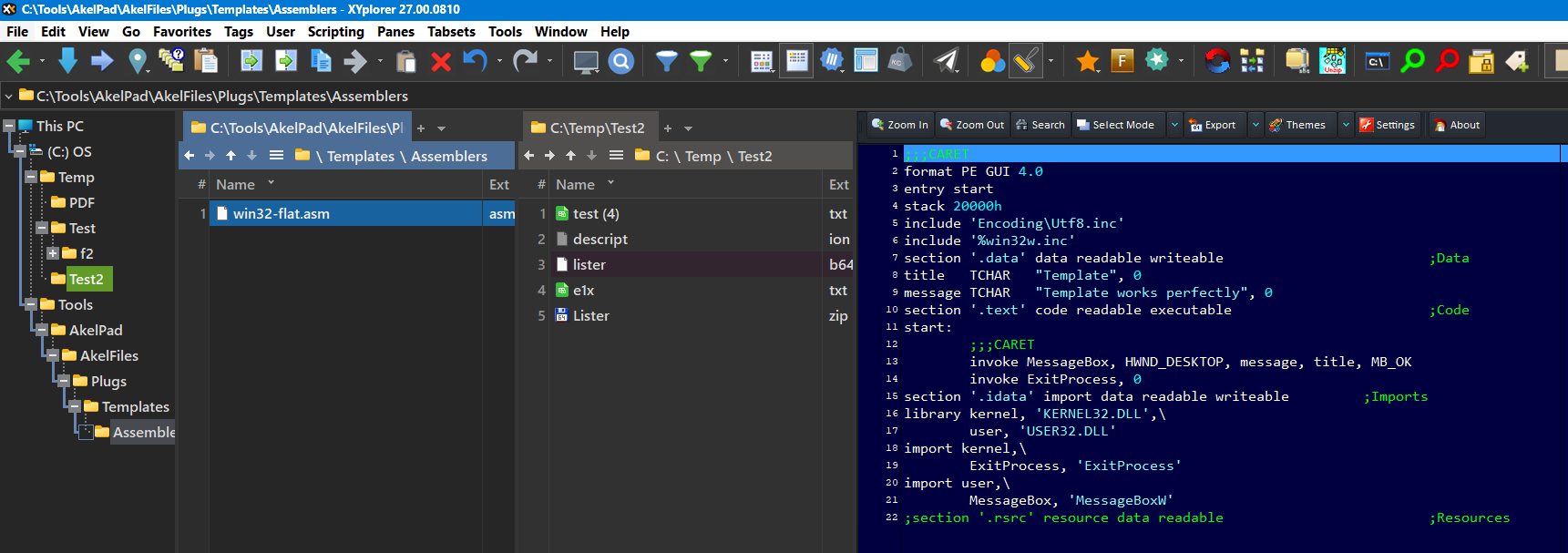Click the Zoom In preview button
Viewport: 1568px width, 553px height.
click(899, 125)
